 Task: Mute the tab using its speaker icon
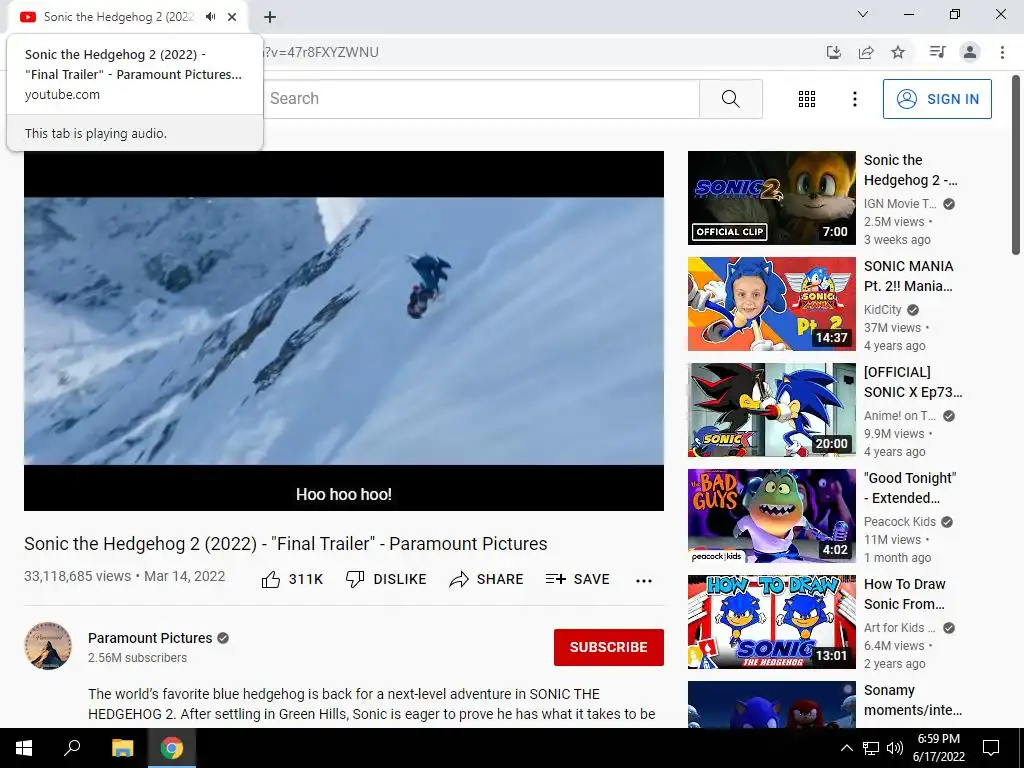click(x=210, y=17)
